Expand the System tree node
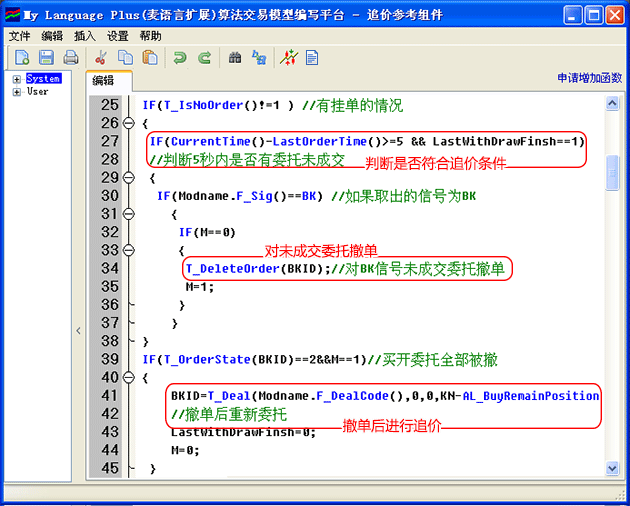The height and width of the screenshot is (506, 630). click(16, 79)
